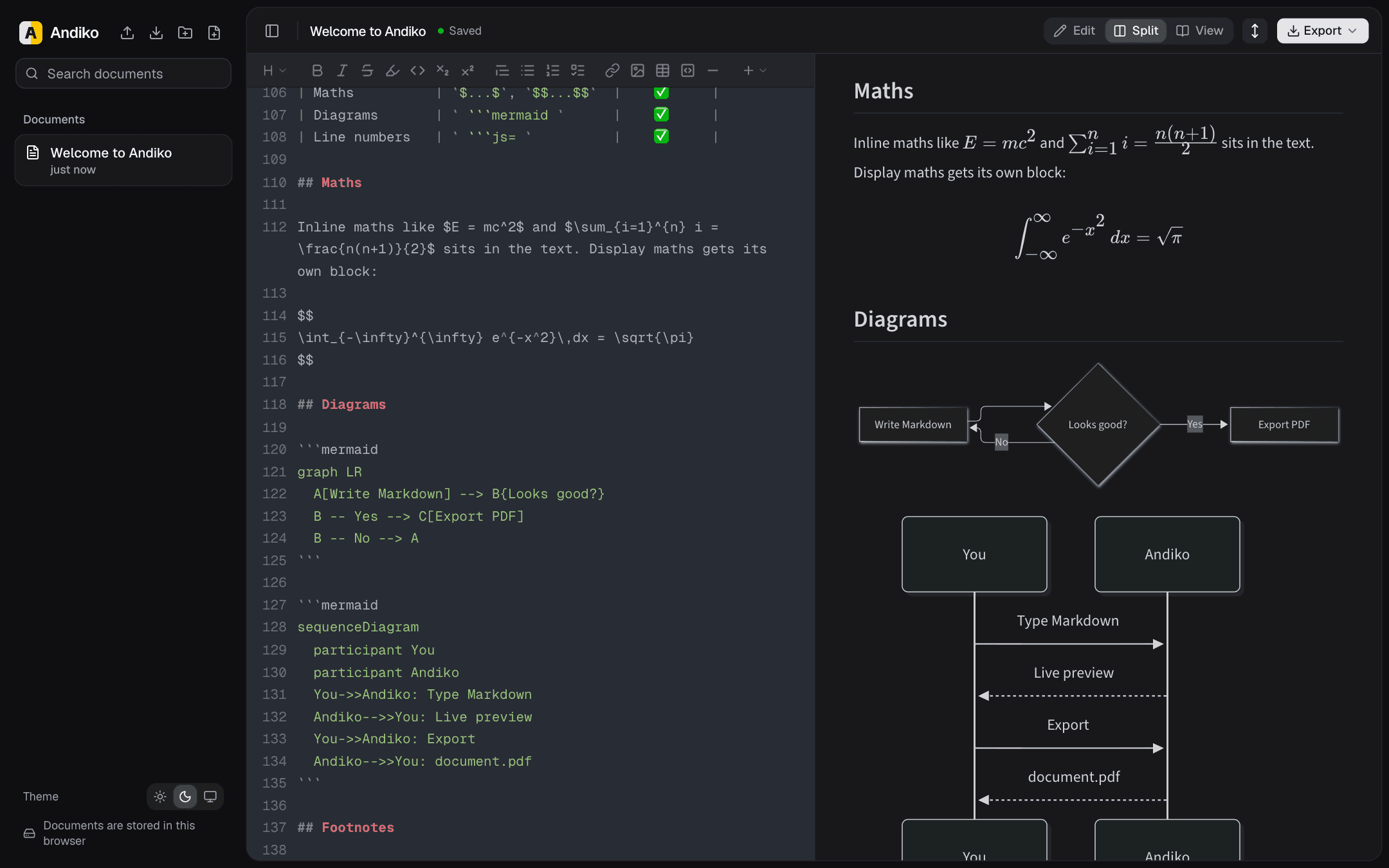The height and width of the screenshot is (868, 1389).
Task: Insert a blockquote
Action: 502,71
